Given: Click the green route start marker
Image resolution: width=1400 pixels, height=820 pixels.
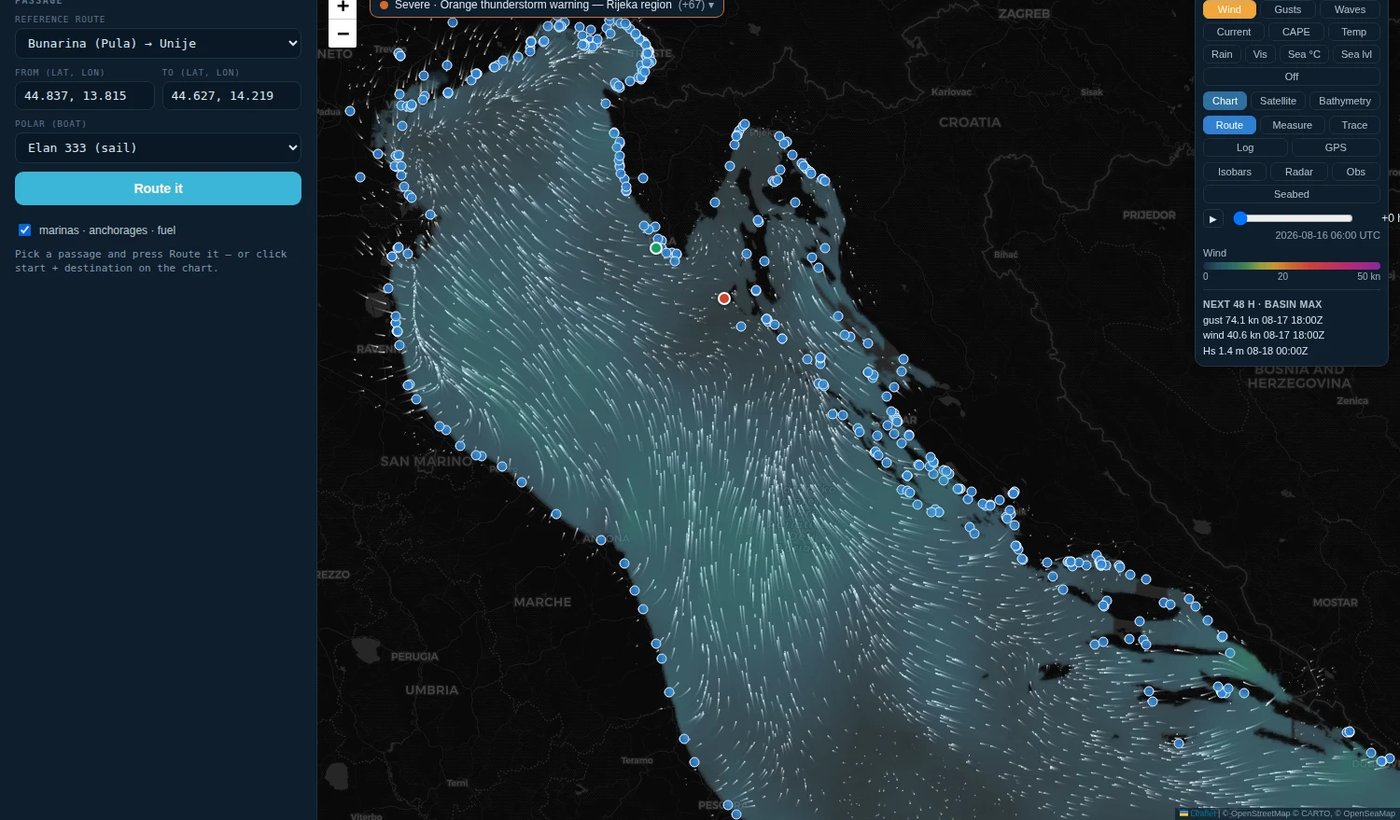Looking at the screenshot, I should (656, 248).
